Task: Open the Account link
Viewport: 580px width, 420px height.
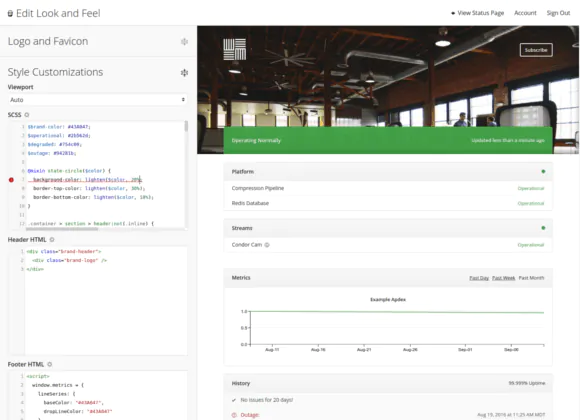Action: pyautogui.click(x=525, y=13)
